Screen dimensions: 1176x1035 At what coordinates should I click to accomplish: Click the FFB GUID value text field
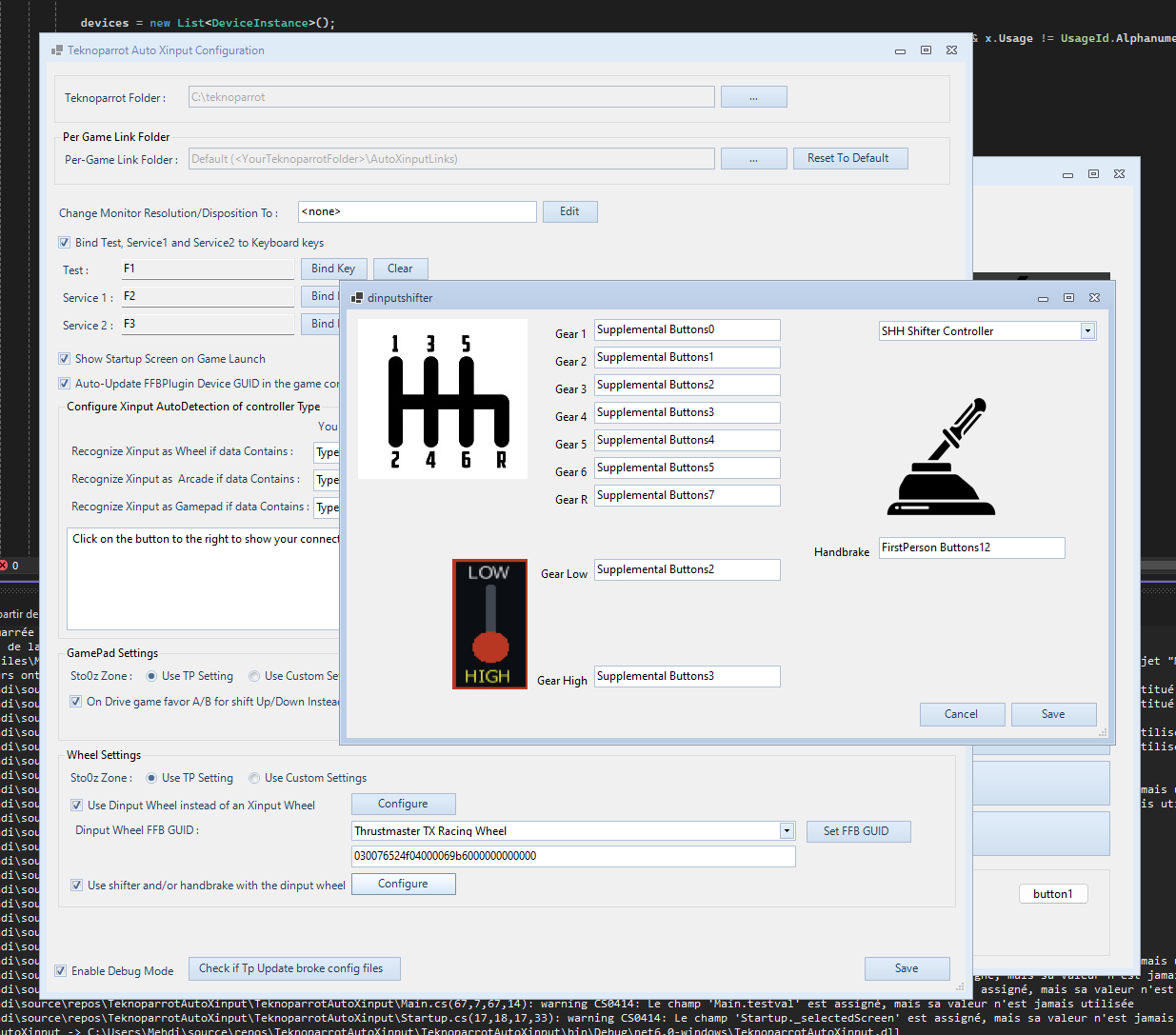573,856
